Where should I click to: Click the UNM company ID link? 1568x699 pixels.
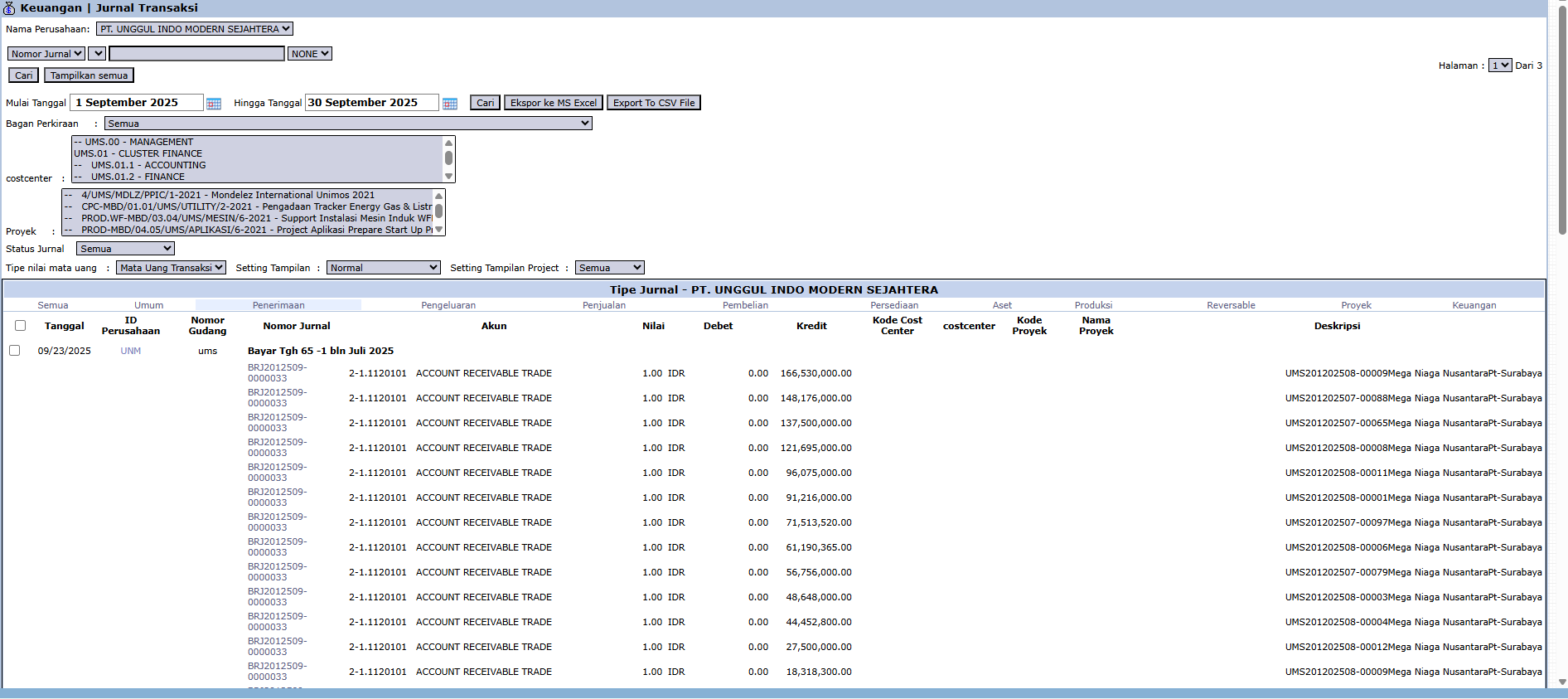pos(131,351)
